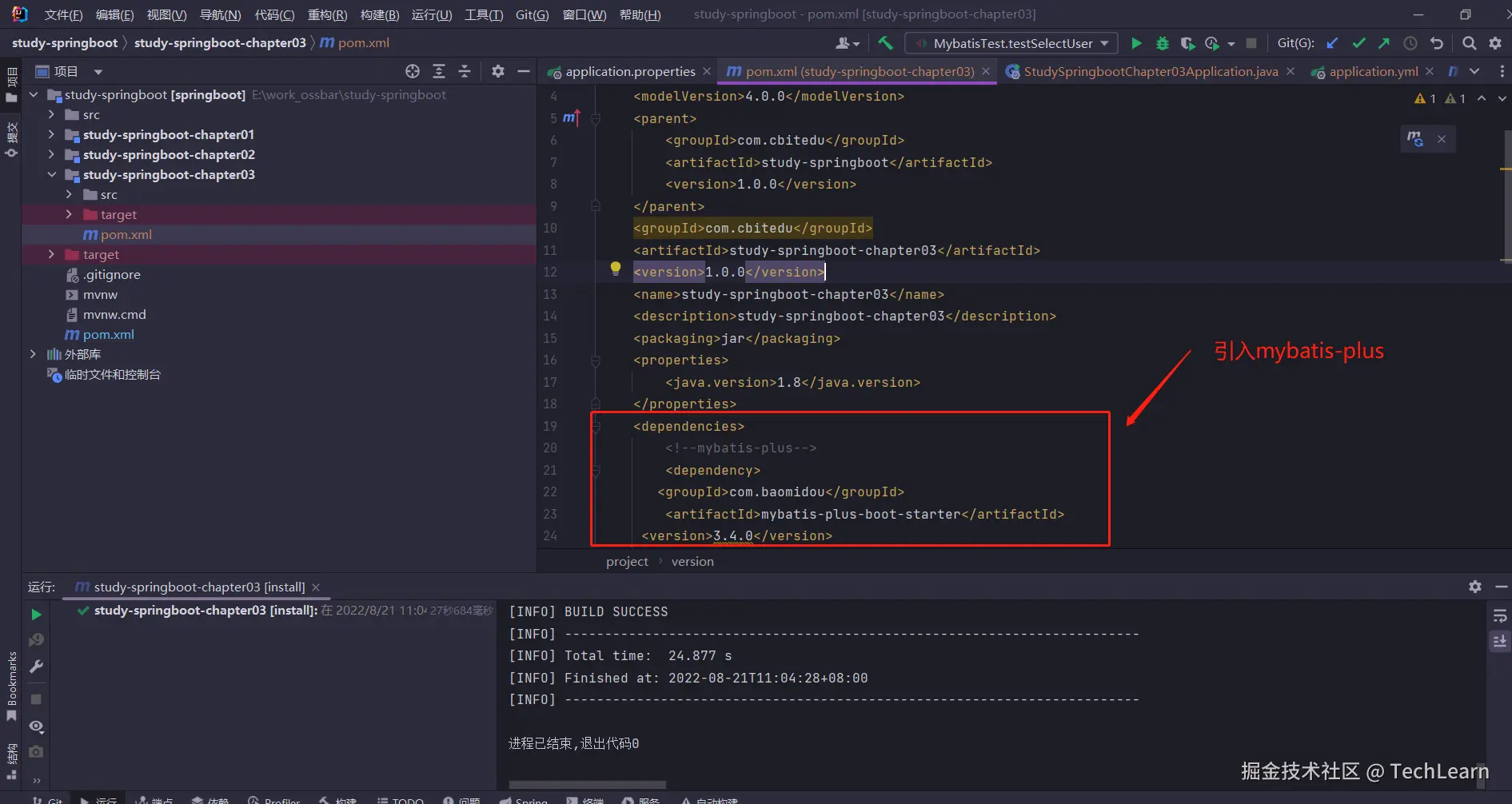Open the 重构(R) menu

click(327, 14)
